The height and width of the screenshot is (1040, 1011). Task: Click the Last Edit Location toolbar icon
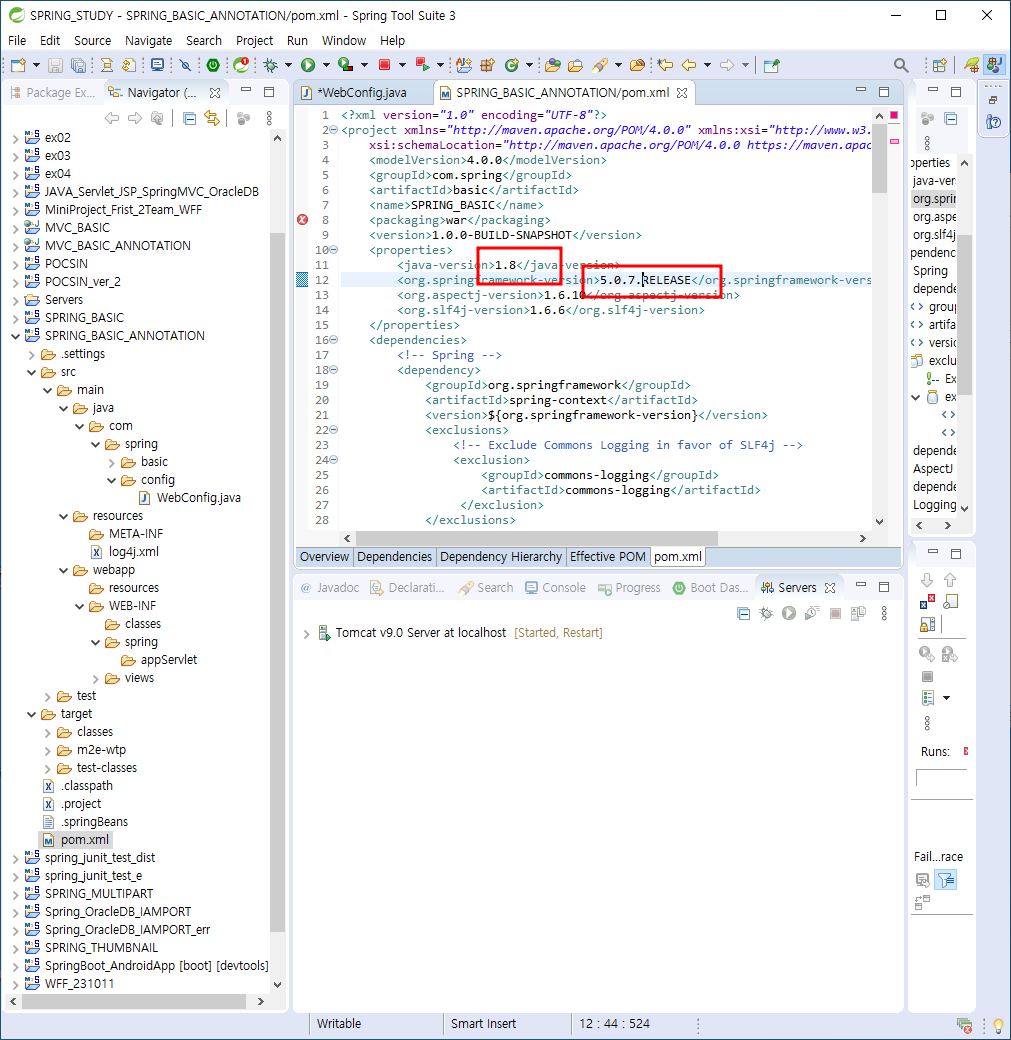665,65
